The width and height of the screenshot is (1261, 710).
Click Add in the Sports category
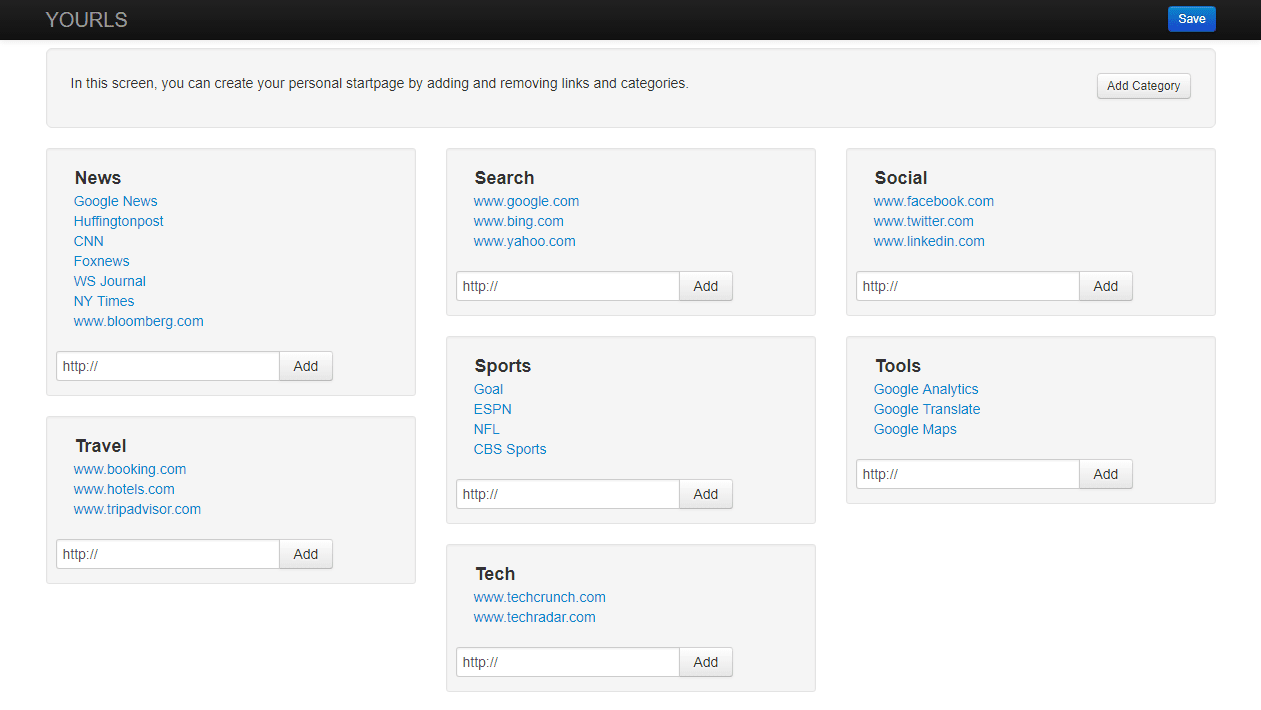point(706,494)
